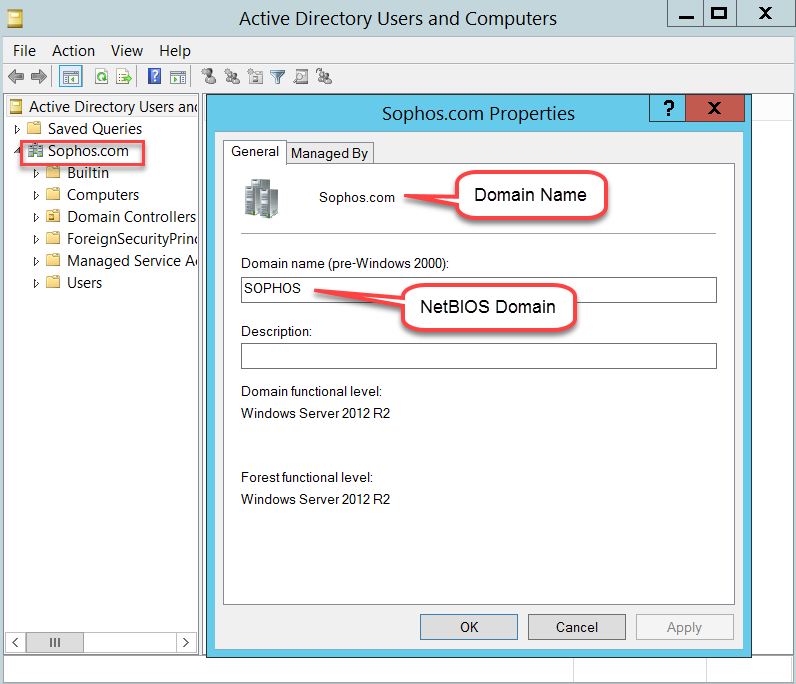
Task: Select Active Directory Users root node
Action: [113, 107]
